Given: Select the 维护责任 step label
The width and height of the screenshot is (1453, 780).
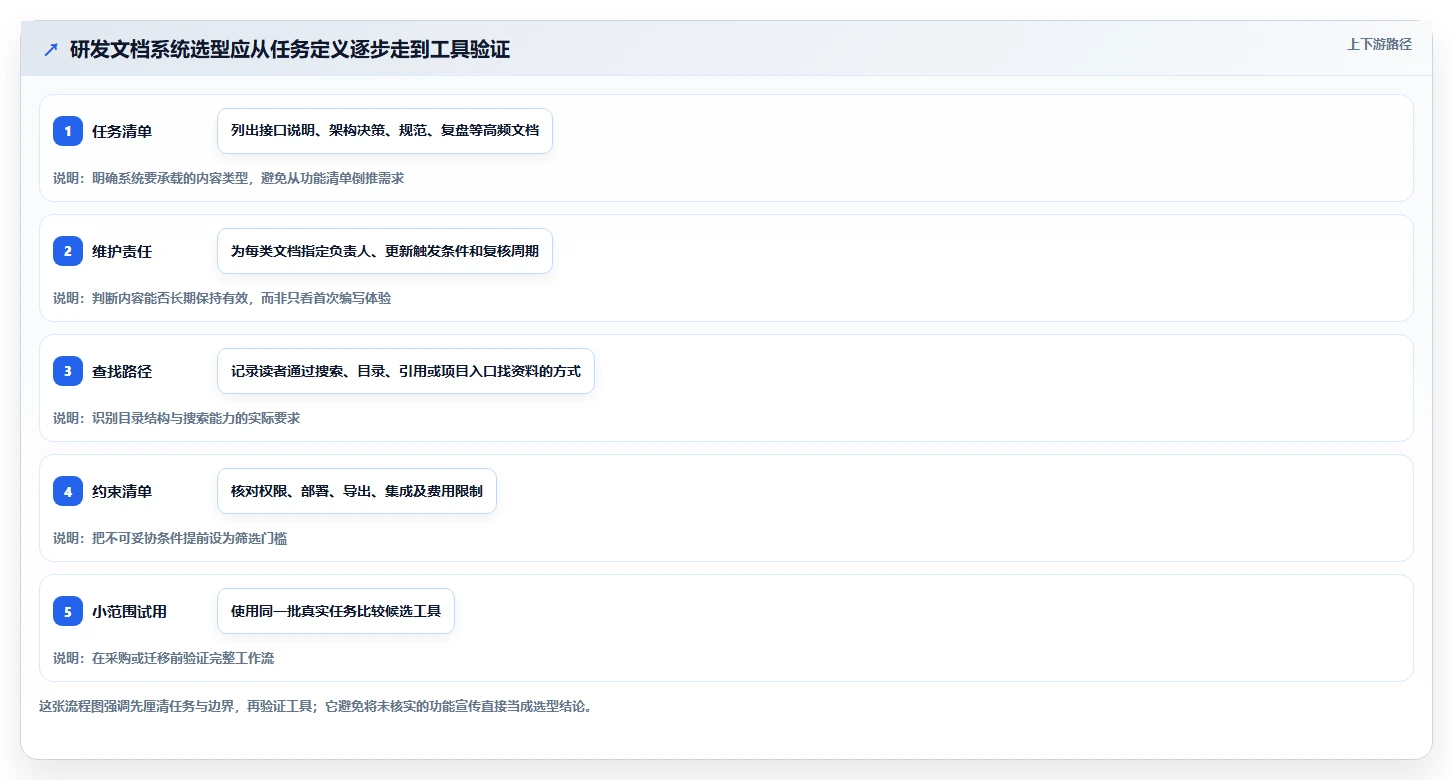Looking at the screenshot, I should (x=122, y=251).
